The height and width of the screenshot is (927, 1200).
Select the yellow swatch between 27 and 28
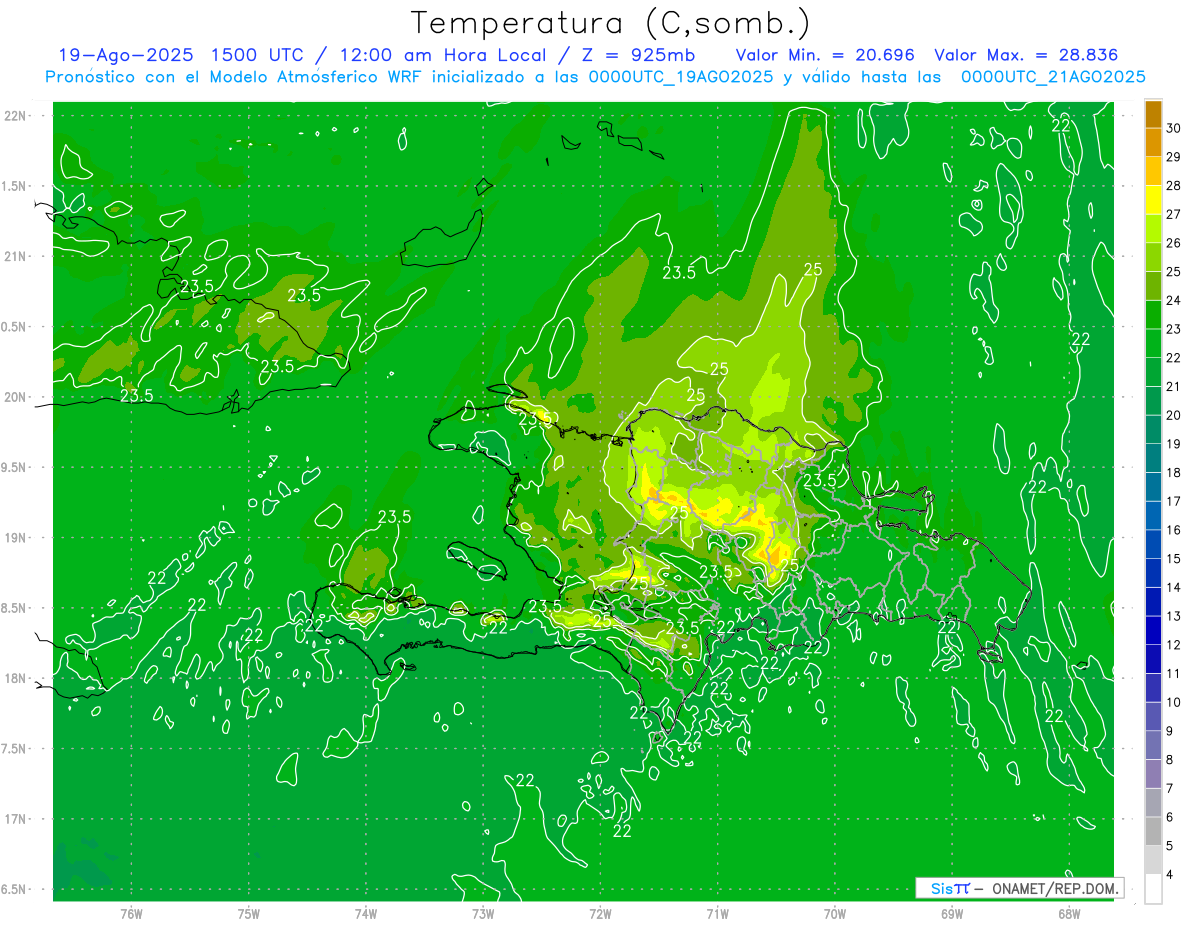(1153, 200)
